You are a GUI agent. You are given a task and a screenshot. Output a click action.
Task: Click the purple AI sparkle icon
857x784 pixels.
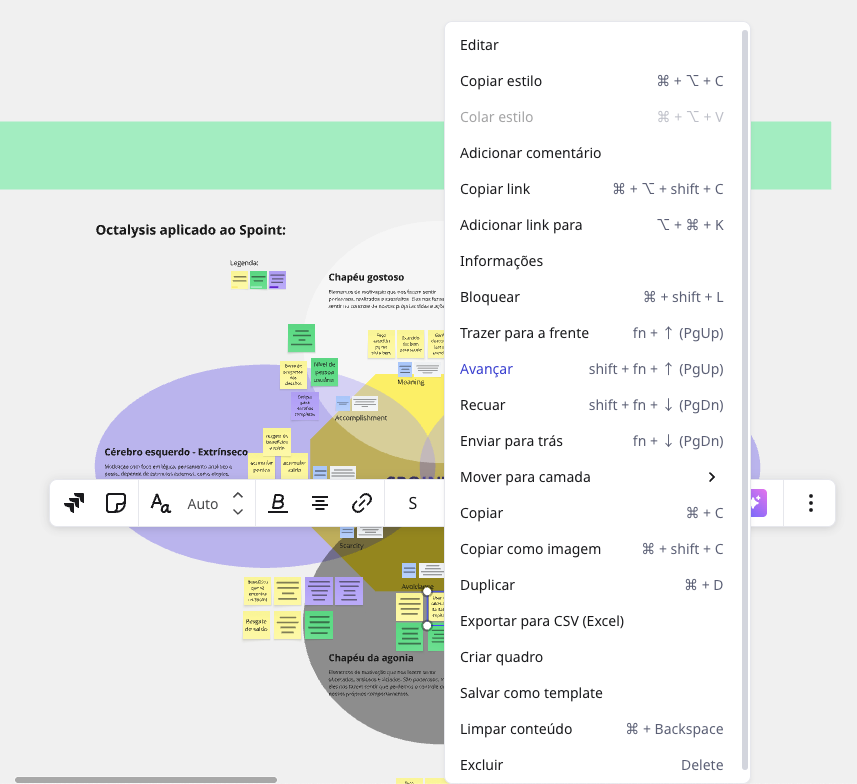point(758,503)
